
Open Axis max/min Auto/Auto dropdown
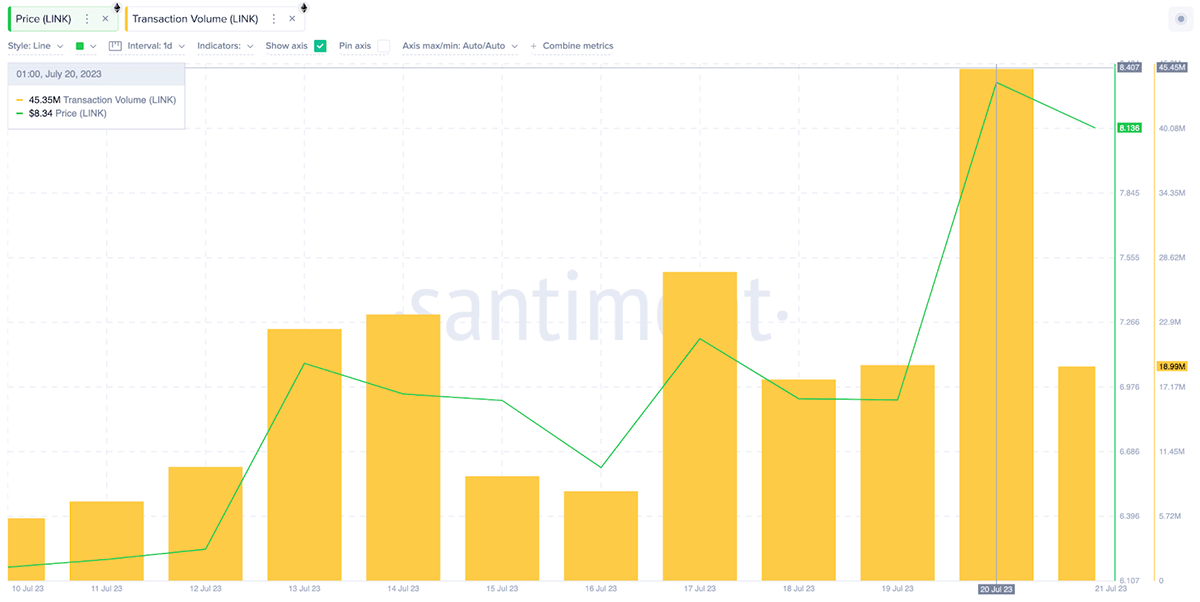[460, 46]
